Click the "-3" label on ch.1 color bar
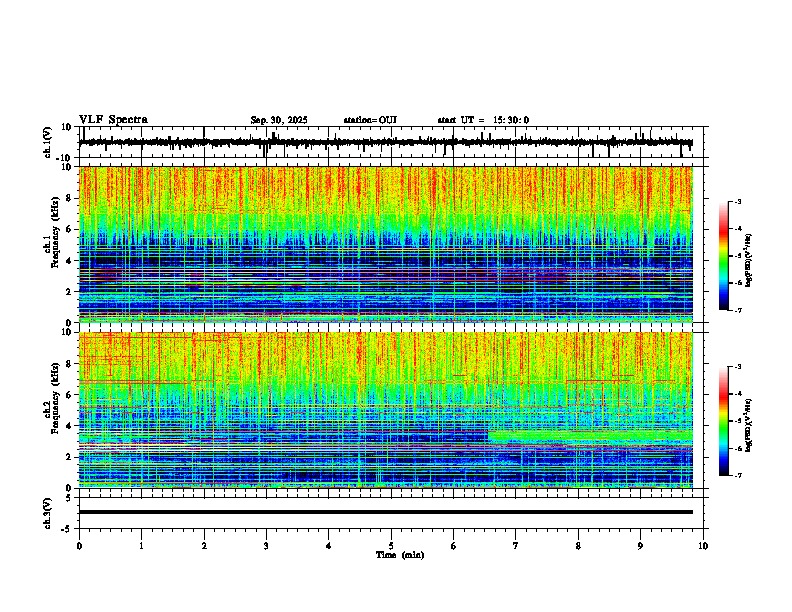This screenshot has width=792, height=612. [737, 201]
